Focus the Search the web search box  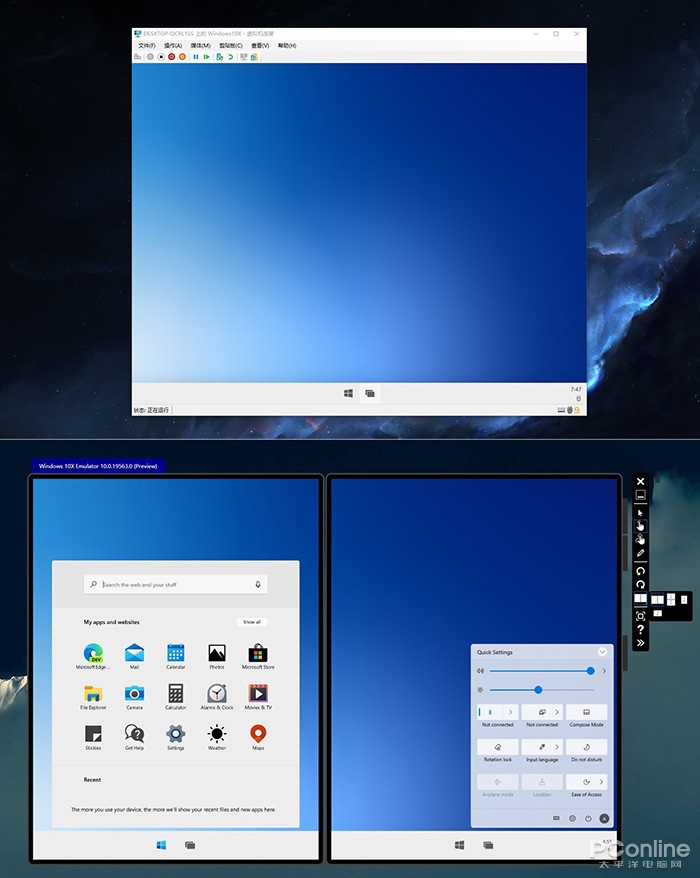coord(175,584)
